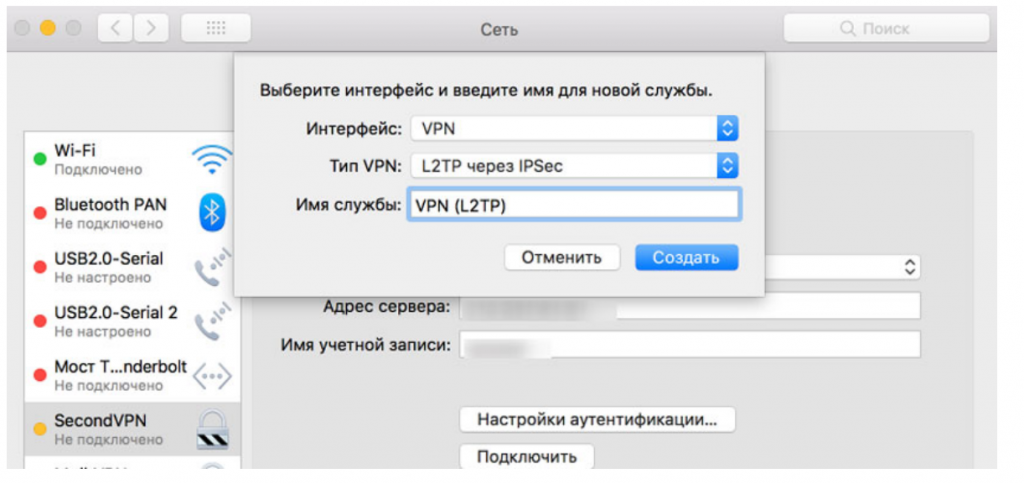This screenshot has height=484, width=1024.
Task: Click the Thunderbolt bridge arrows icon
Action: point(211,375)
